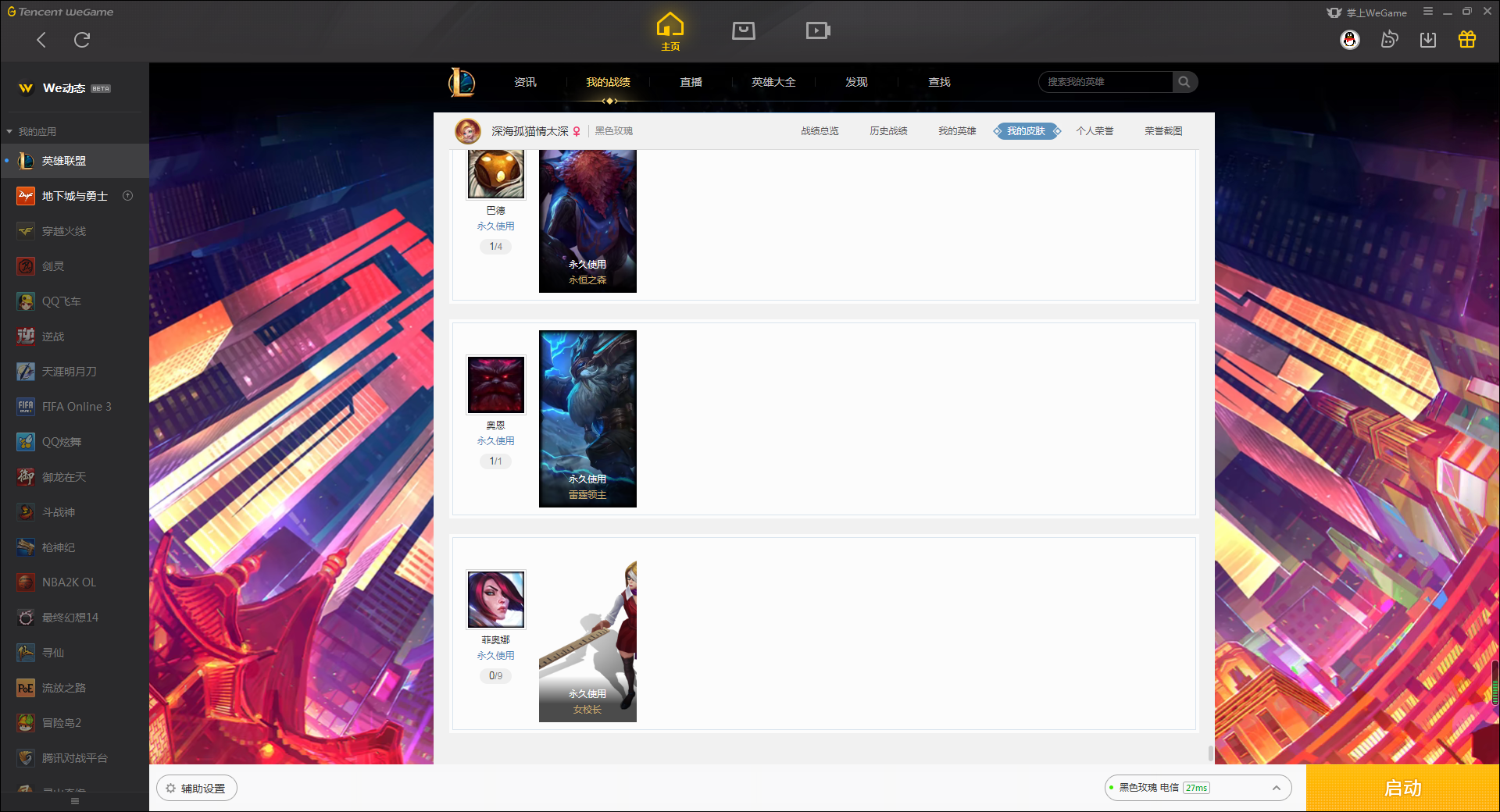Open the 主页 home tab
Screen dimensions: 1500x812
(670, 32)
